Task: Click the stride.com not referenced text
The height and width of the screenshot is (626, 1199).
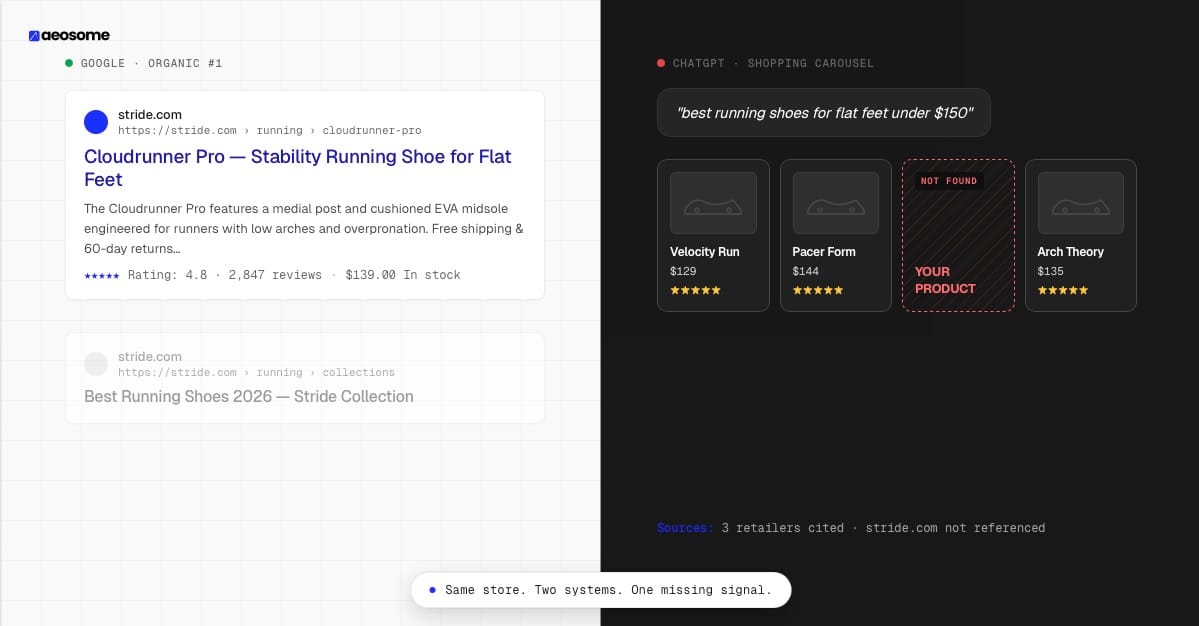Action: point(955,528)
